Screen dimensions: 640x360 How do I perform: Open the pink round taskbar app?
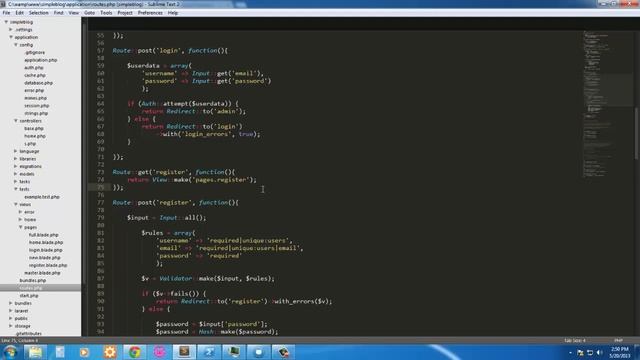160,352
